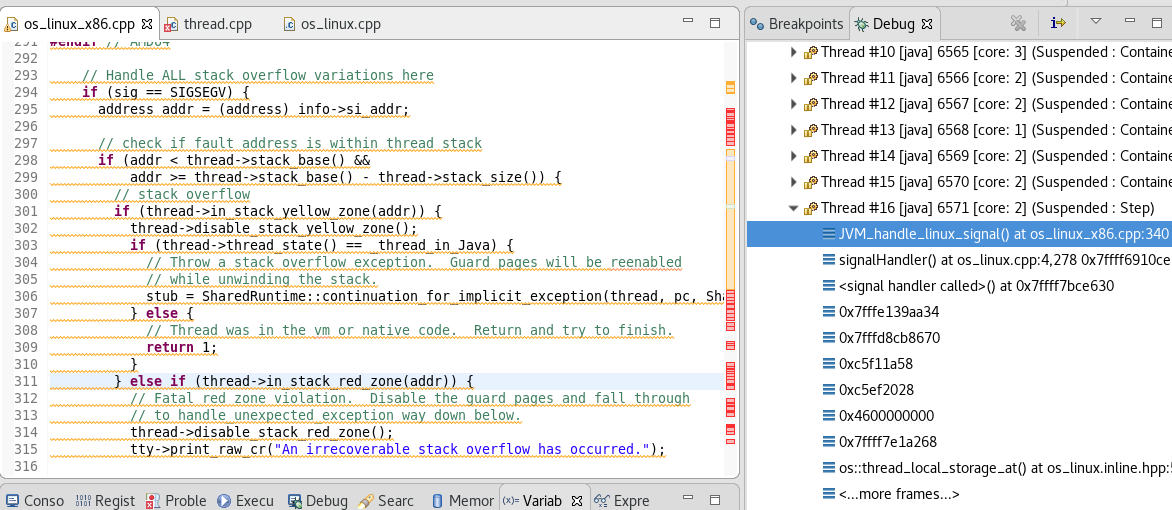Minimize the editor area

click(686, 22)
